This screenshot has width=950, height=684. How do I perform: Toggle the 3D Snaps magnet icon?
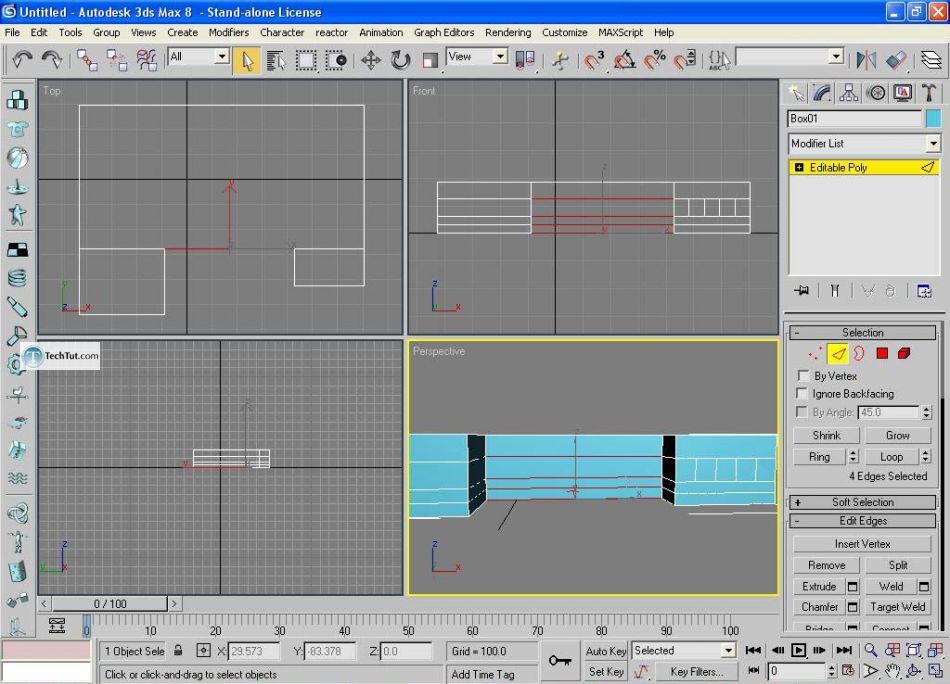click(594, 61)
